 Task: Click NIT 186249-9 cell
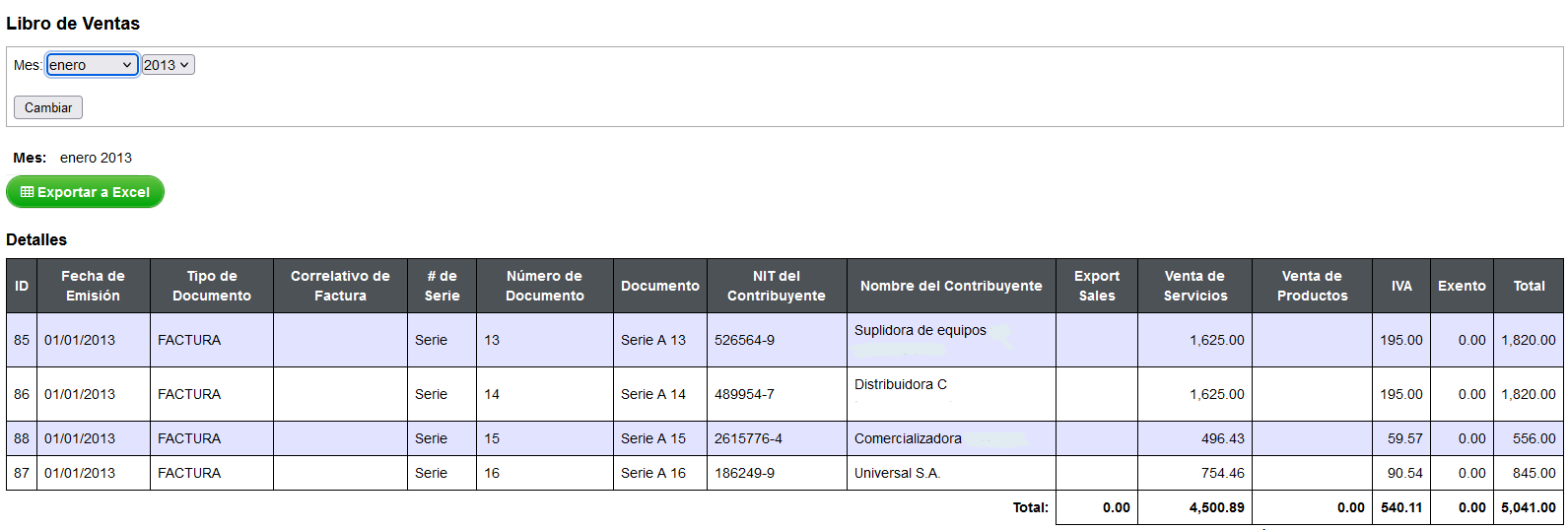click(777, 473)
